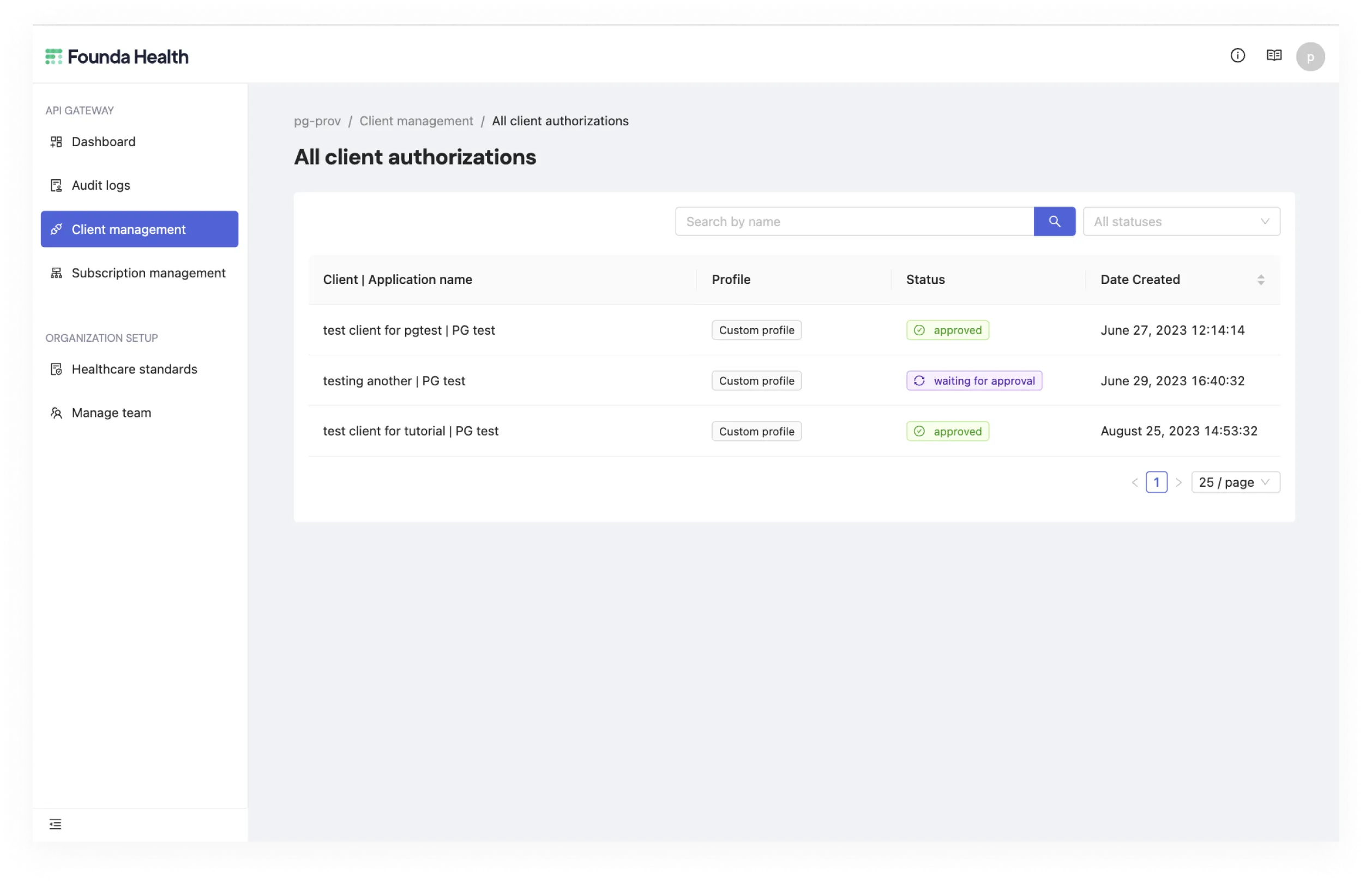1372x883 pixels.
Task: Collapse the sidebar with the bottom menu icon
Action: (x=55, y=824)
